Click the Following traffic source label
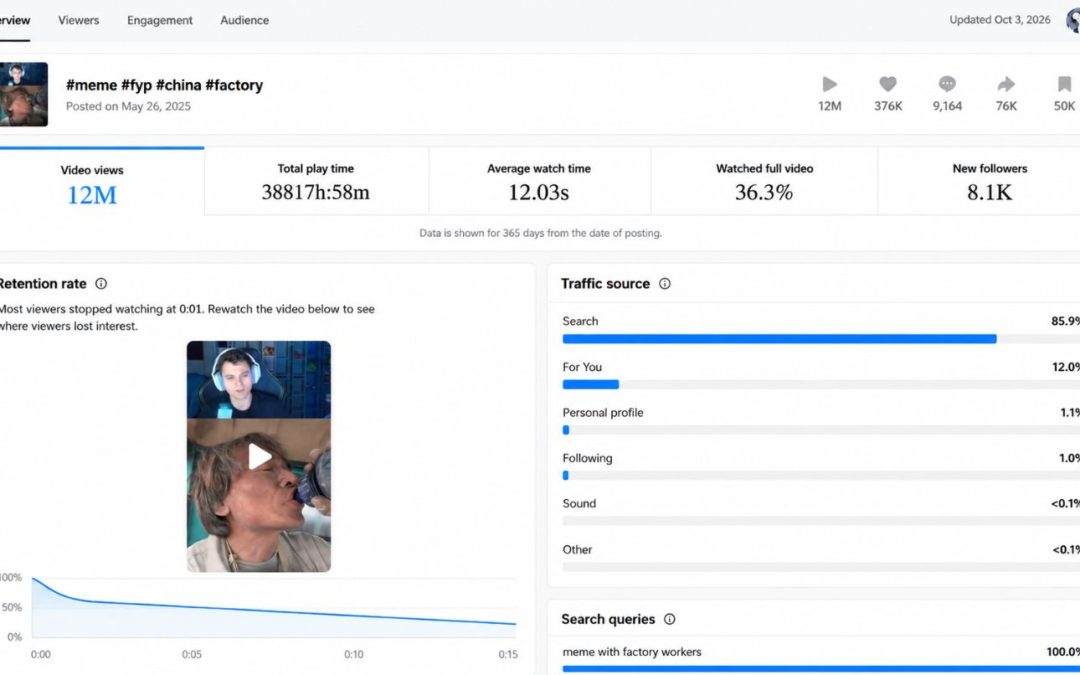This screenshot has height=675, width=1080. point(588,458)
